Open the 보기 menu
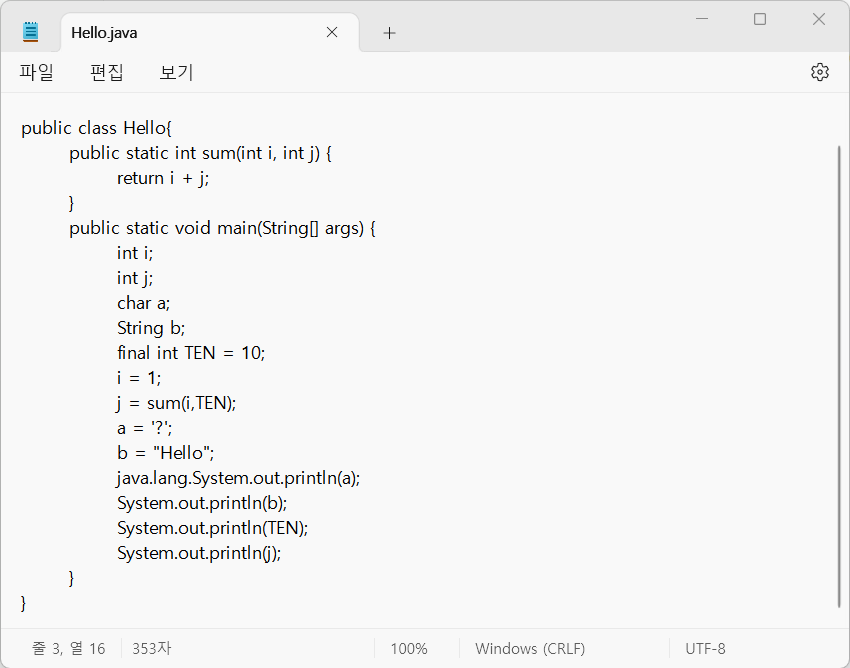 [x=176, y=72]
